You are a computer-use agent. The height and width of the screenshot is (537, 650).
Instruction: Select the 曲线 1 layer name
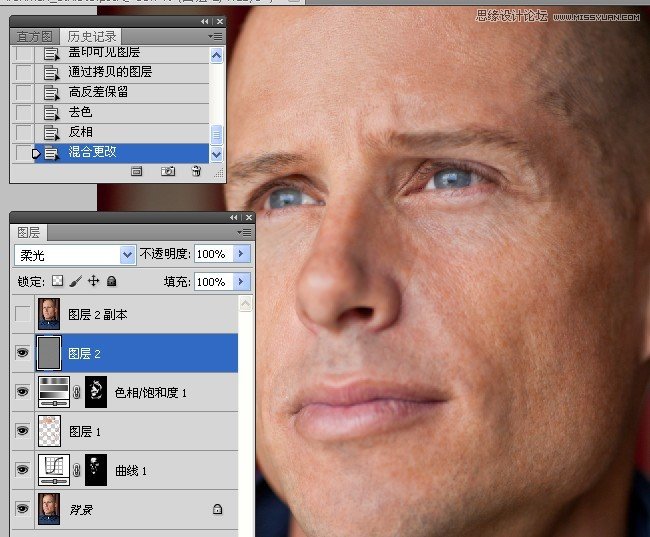click(131, 471)
